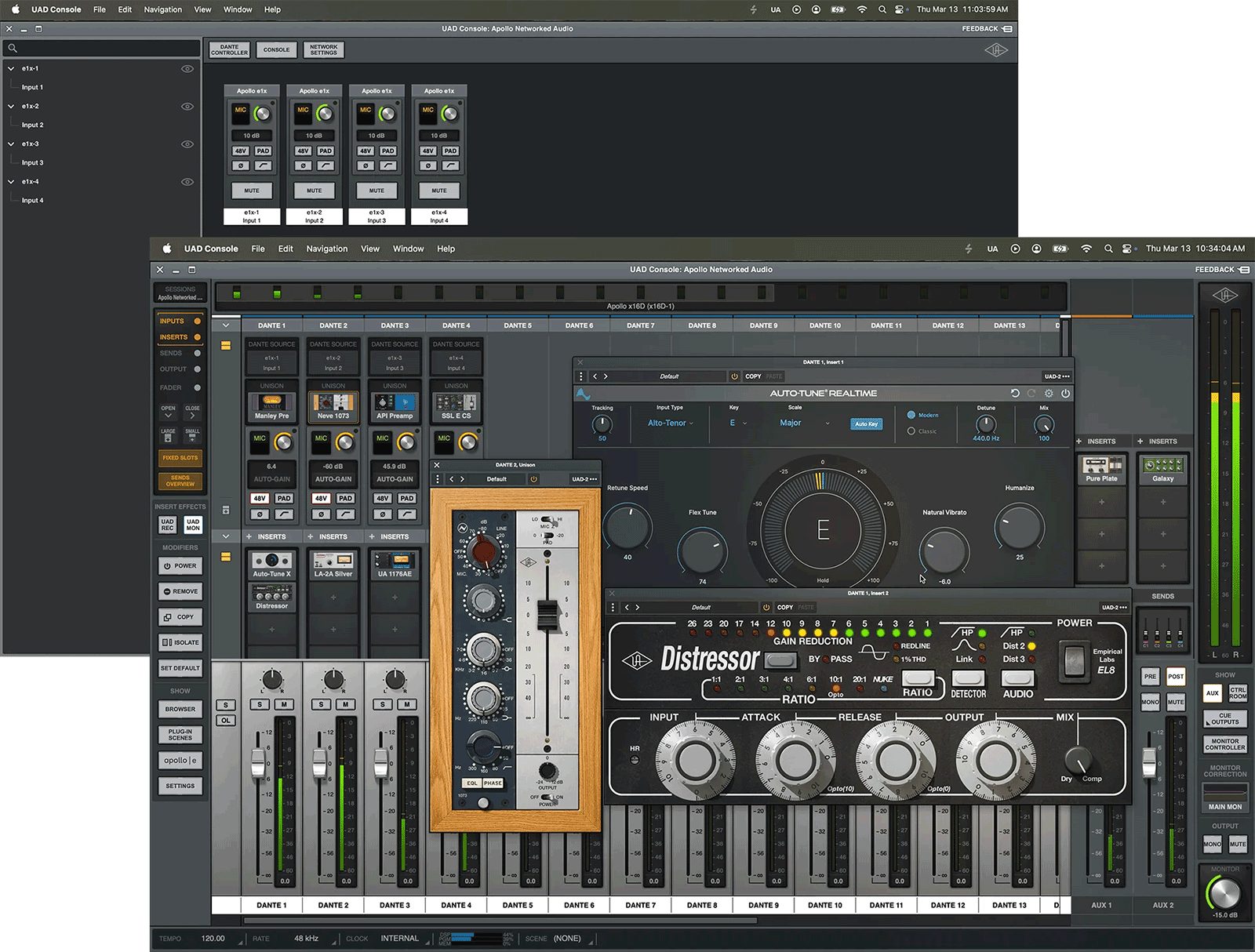Viewport: 1255px width, 952px height.
Task: Open the Neve 1073 unison plugin slot
Action: 333,406
